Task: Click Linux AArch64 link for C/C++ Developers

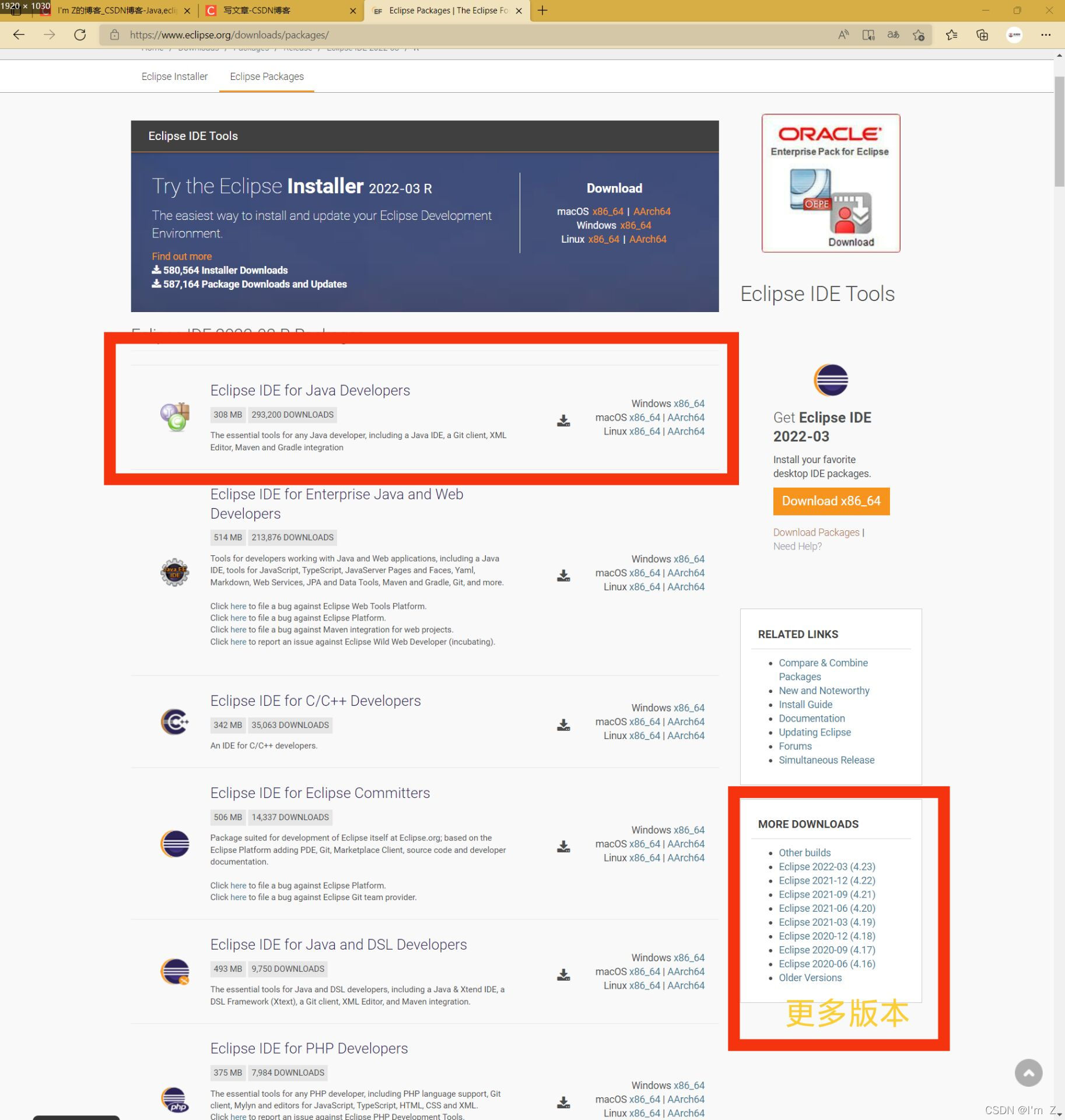Action: pos(686,736)
